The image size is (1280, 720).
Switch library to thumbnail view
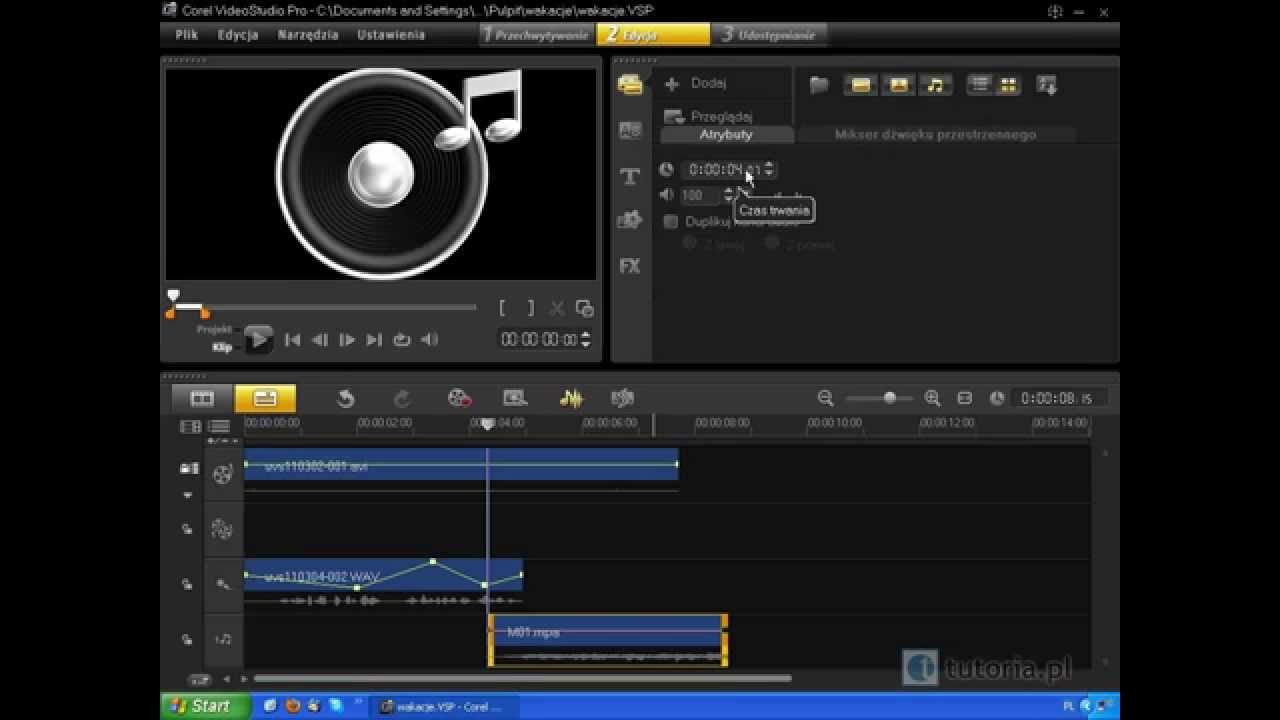tap(1008, 85)
